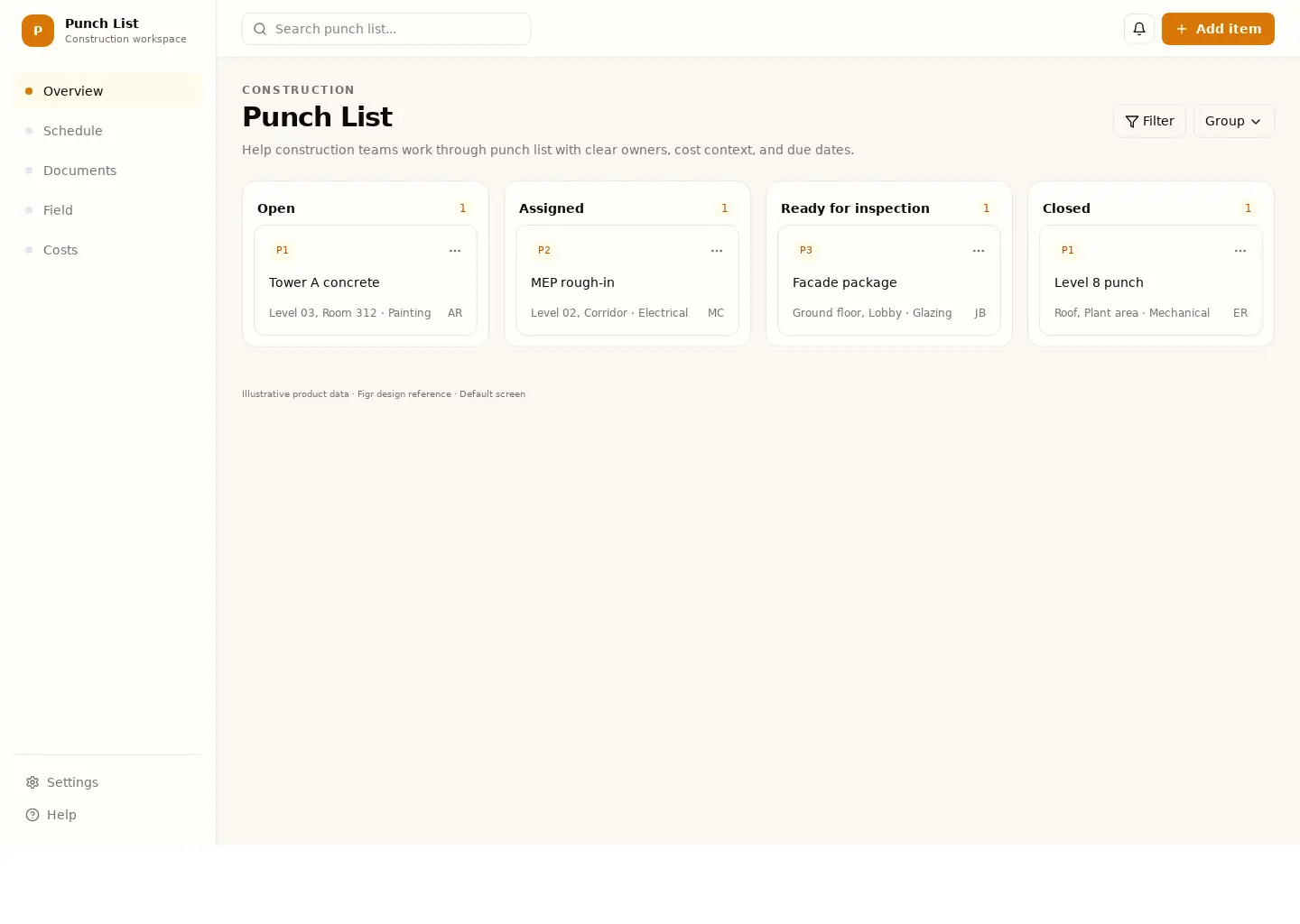Click the Open column count badge
Viewport: 1300px width, 924px height.
pyautogui.click(x=463, y=208)
